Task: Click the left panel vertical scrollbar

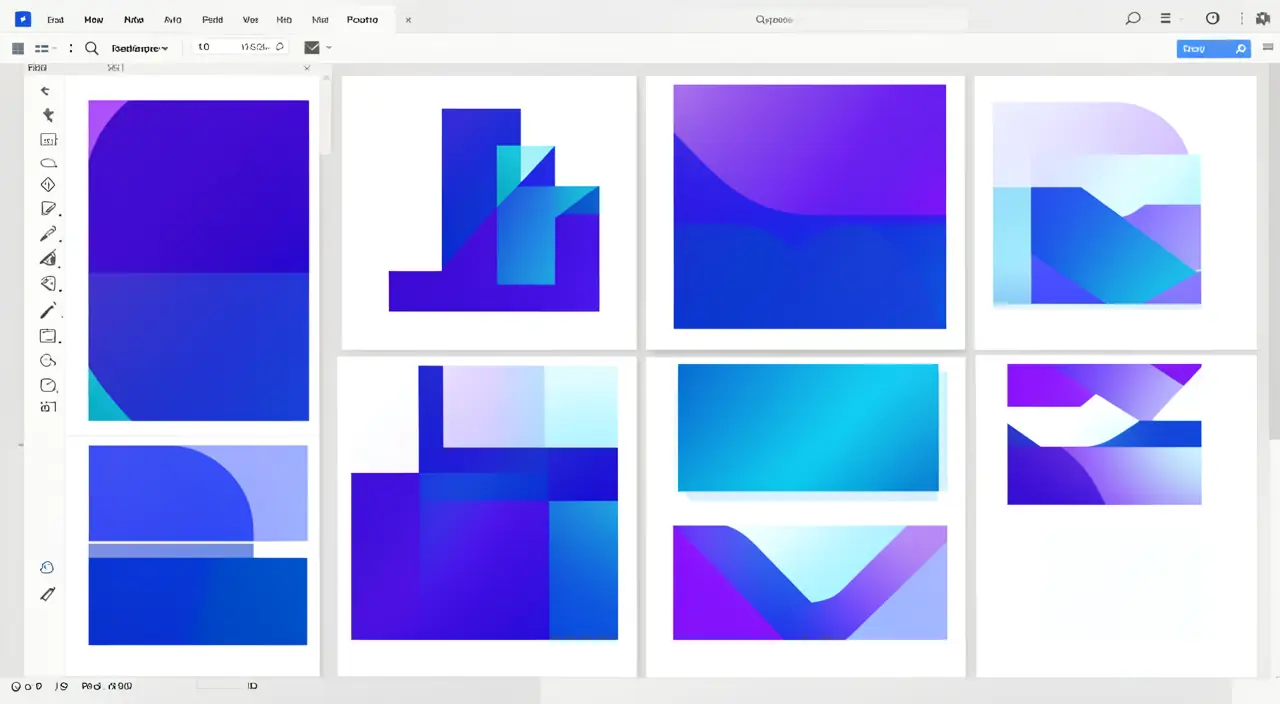Action: pyautogui.click(x=325, y=115)
